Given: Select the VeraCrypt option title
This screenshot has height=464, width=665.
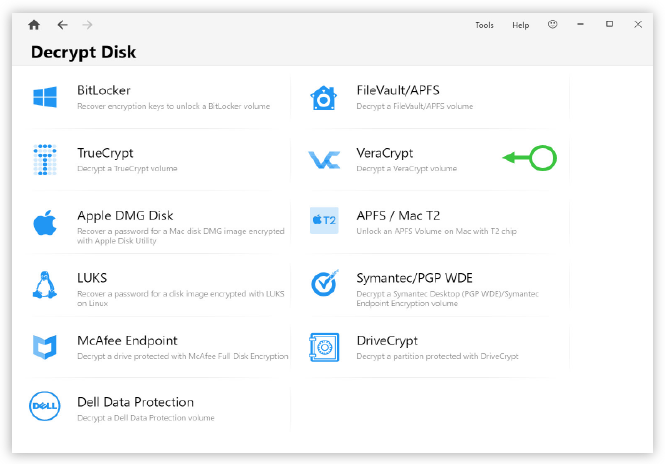Looking at the screenshot, I should click(385, 153).
